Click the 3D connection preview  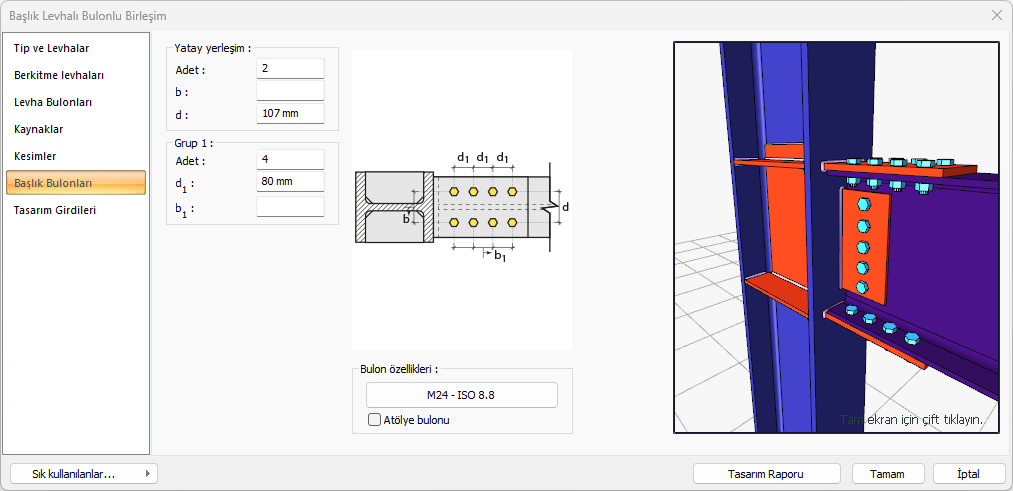tap(836, 237)
